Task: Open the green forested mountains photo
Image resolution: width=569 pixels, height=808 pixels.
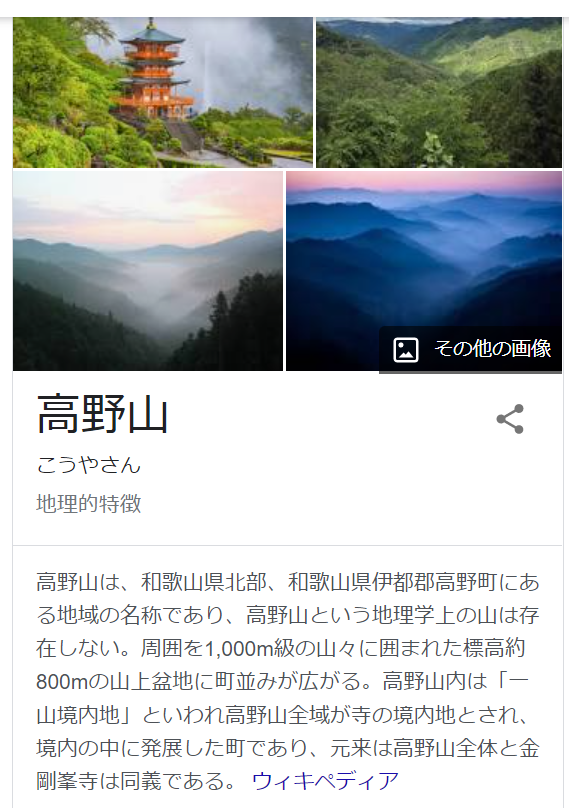Action: click(439, 93)
